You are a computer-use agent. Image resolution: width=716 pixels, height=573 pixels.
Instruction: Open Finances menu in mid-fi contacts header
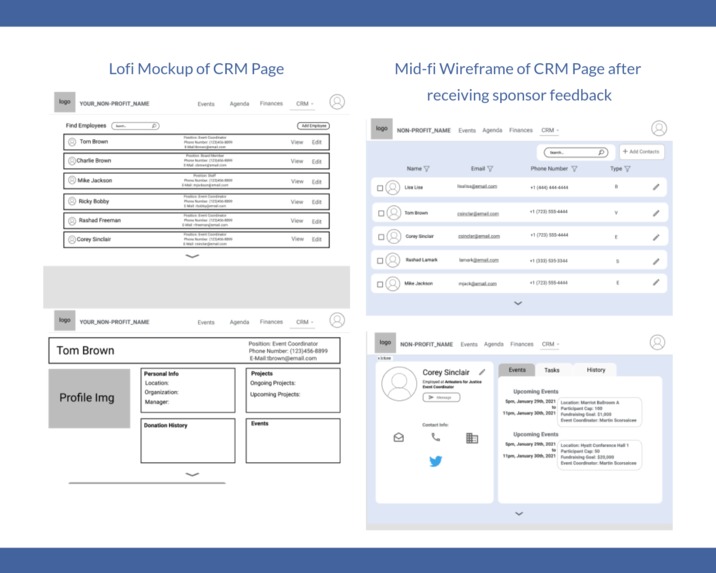point(521,131)
